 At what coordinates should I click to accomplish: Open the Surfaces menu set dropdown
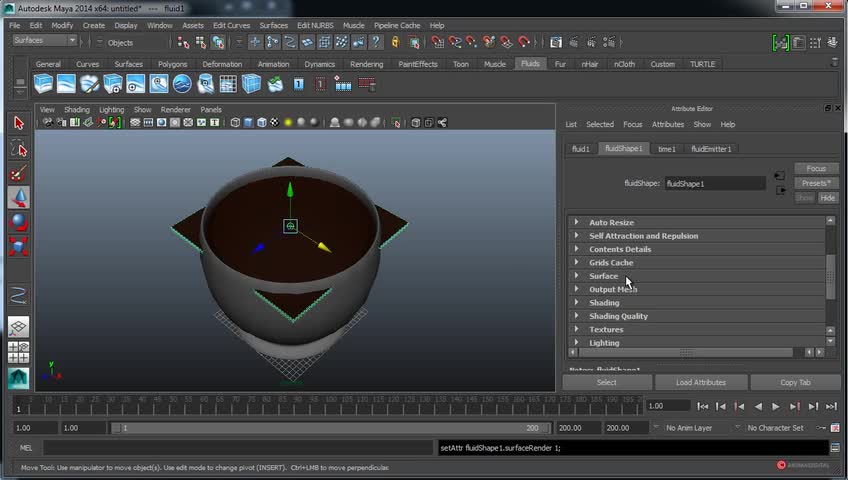45,41
